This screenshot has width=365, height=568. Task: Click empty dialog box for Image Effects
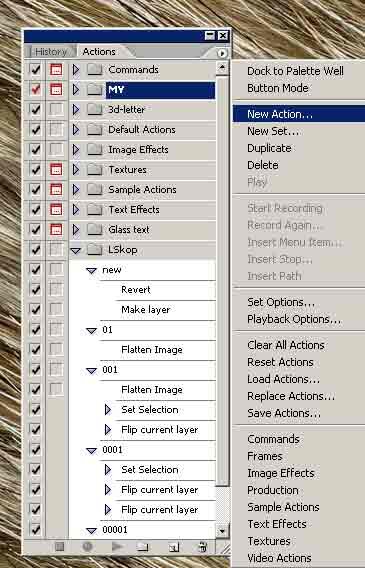tap(56, 150)
